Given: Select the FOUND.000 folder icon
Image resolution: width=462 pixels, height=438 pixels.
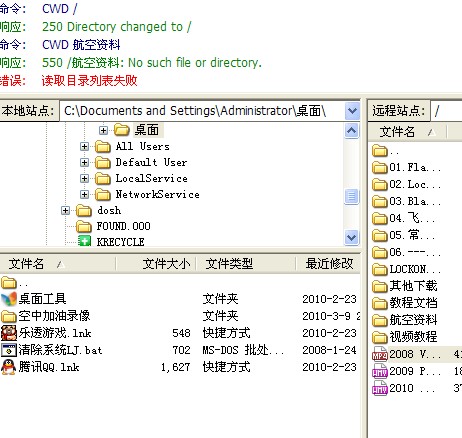Looking at the screenshot, I should coord(84,226).
